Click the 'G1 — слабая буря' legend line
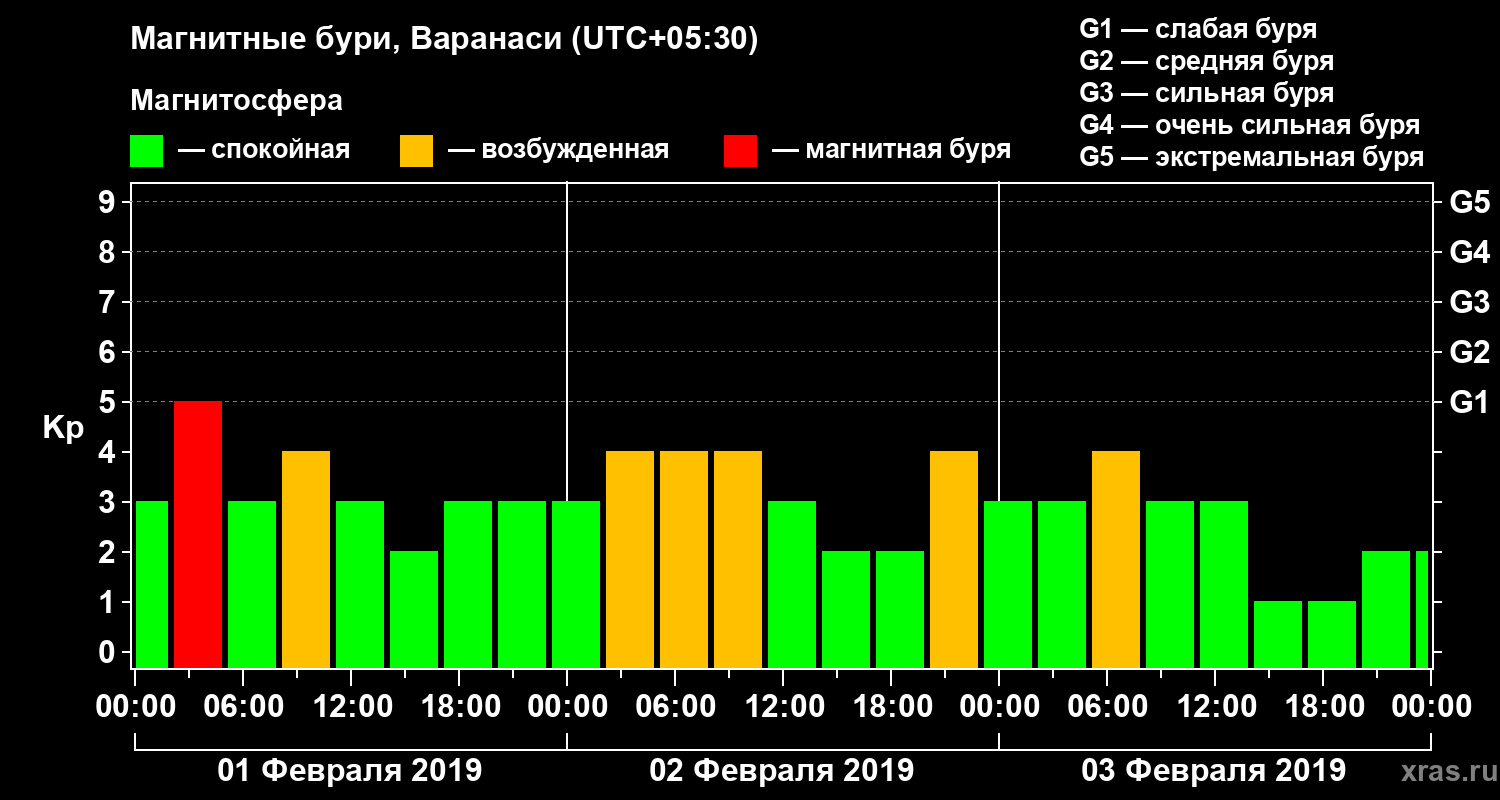The width and height of the screenshot is (1500, 800). [x=1198, y=28]
